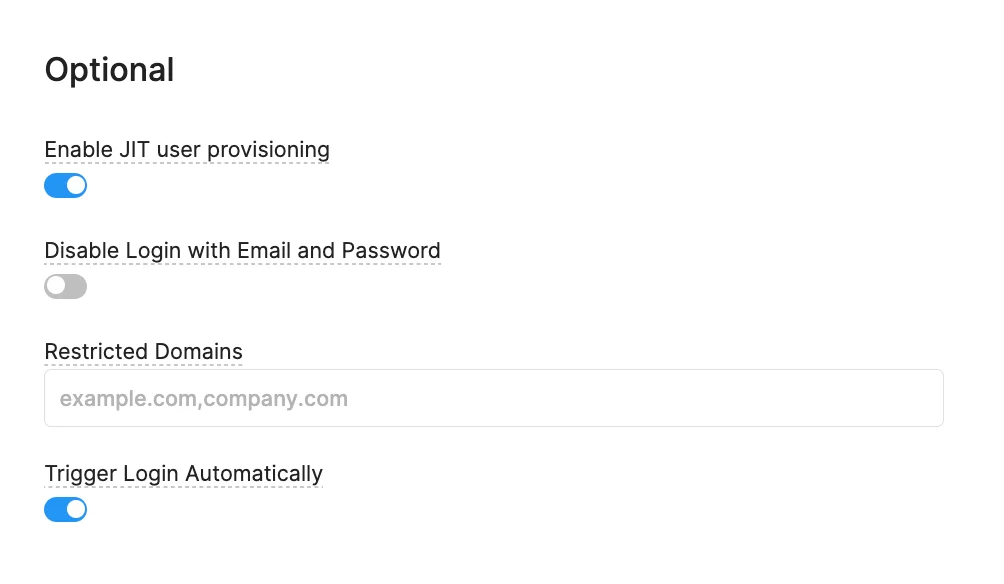The height and width of the screenshot is (584, 1004).
Task: Click the Optional section heading
Action: click(109, 69)
